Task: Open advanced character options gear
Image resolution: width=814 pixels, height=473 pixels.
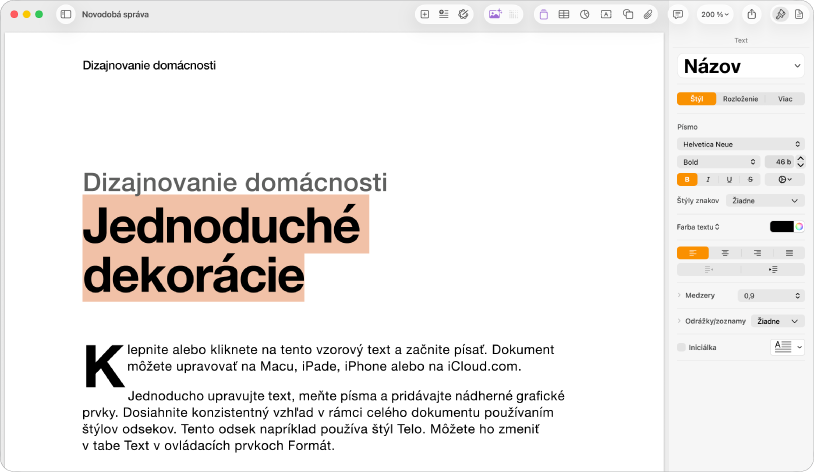Action: pos(784,180)
